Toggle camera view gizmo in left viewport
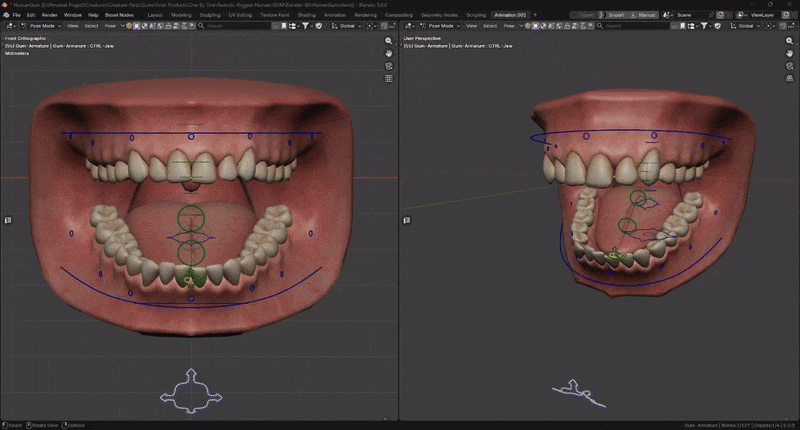 coord(389,66)
